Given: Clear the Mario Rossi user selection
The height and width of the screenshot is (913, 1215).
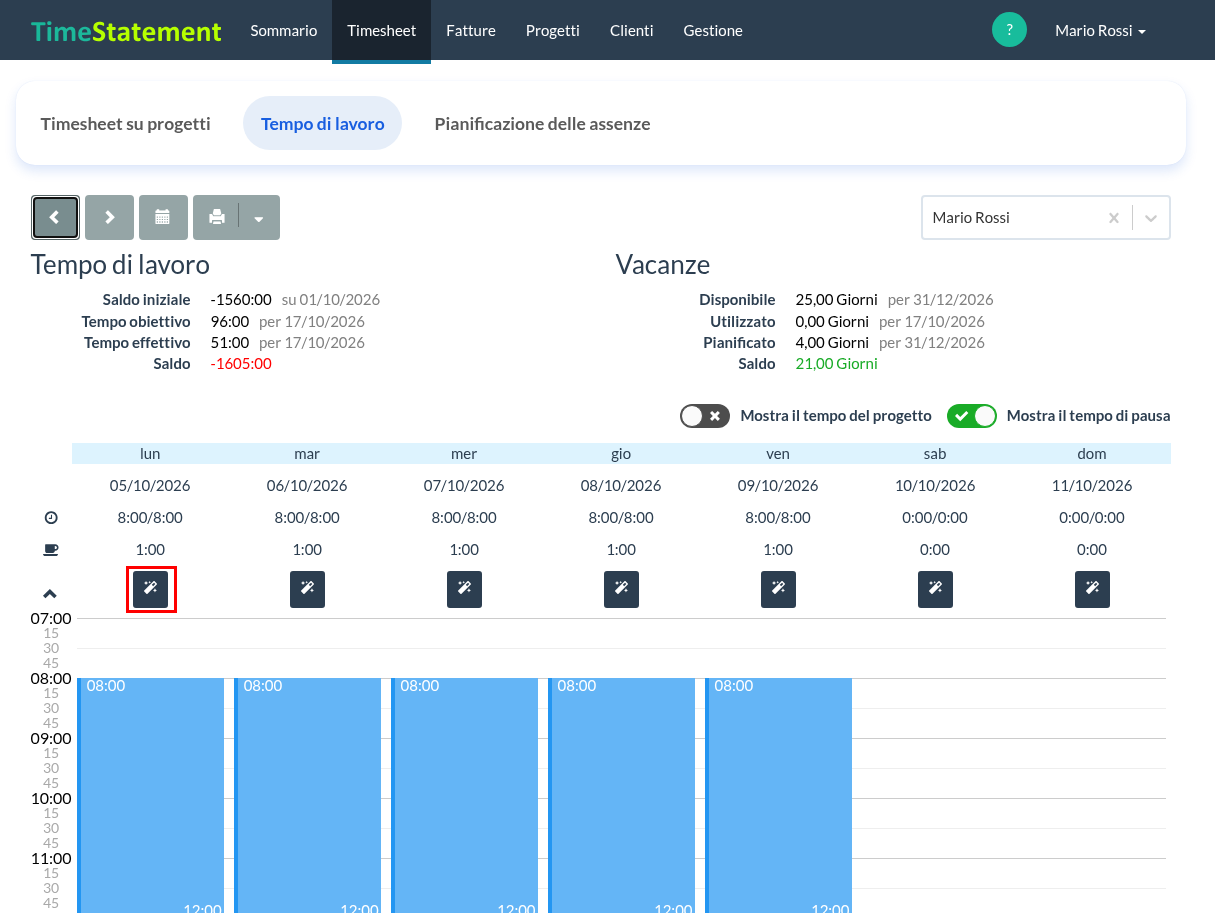Looking at the screenshot, I should click(x=1113, y=218).
